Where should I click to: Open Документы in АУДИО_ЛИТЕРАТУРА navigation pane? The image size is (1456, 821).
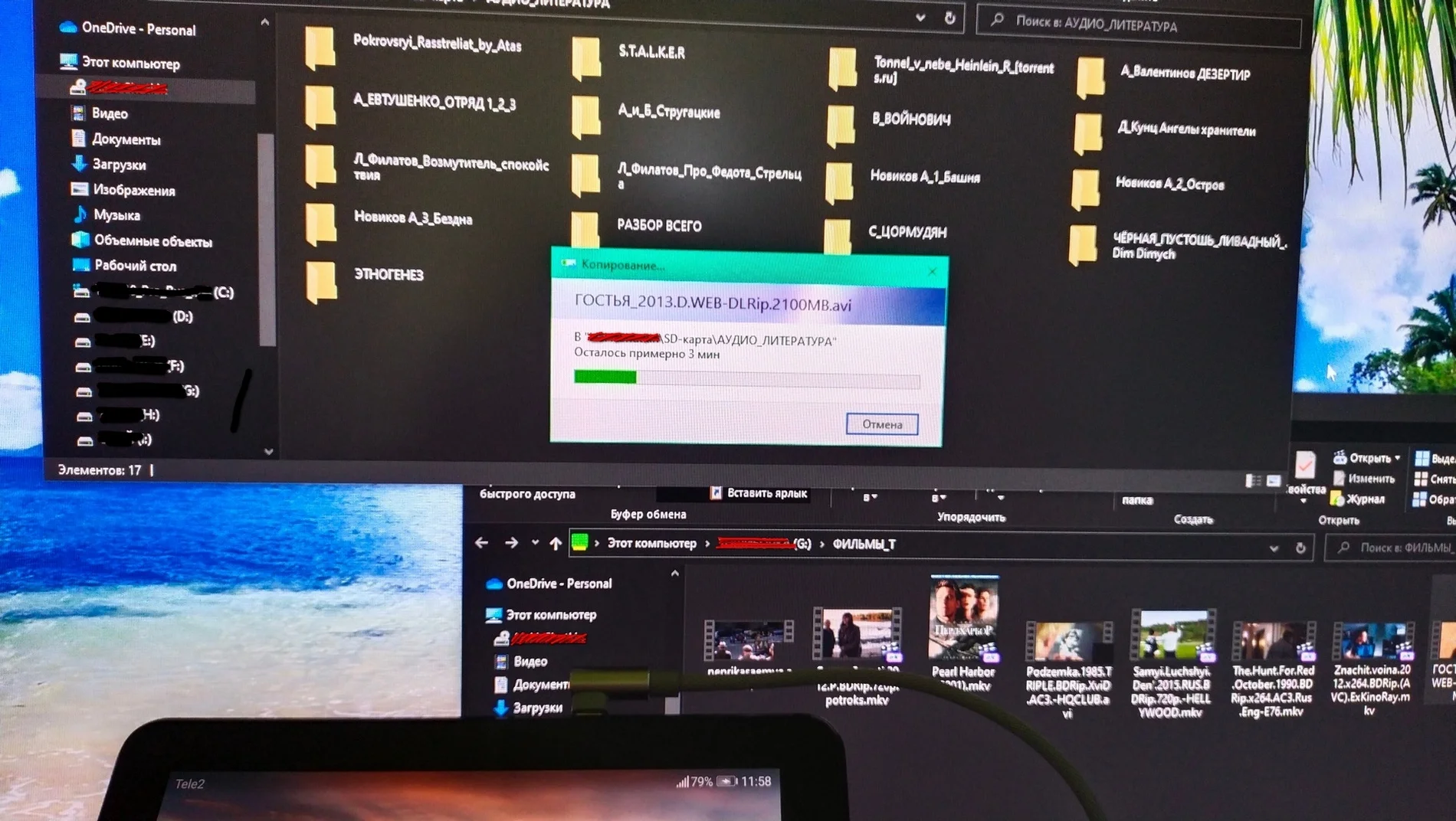pyautogui.click(x=116, y=139)
